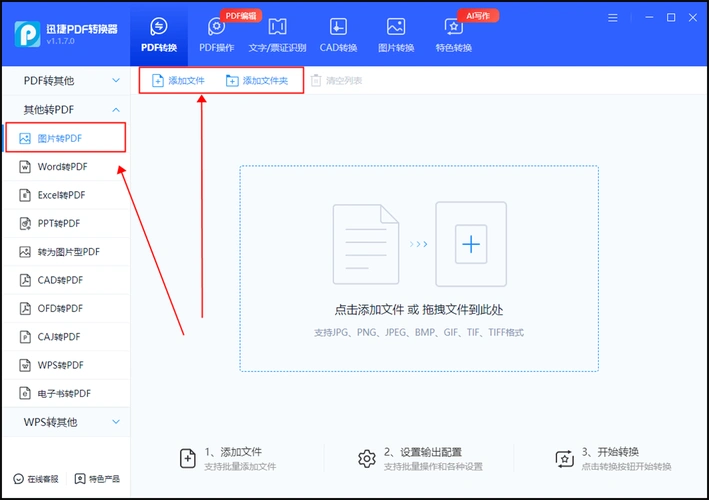Click the Excel转PDF sheet icon

pyautogui.click(x=25, y=195)
